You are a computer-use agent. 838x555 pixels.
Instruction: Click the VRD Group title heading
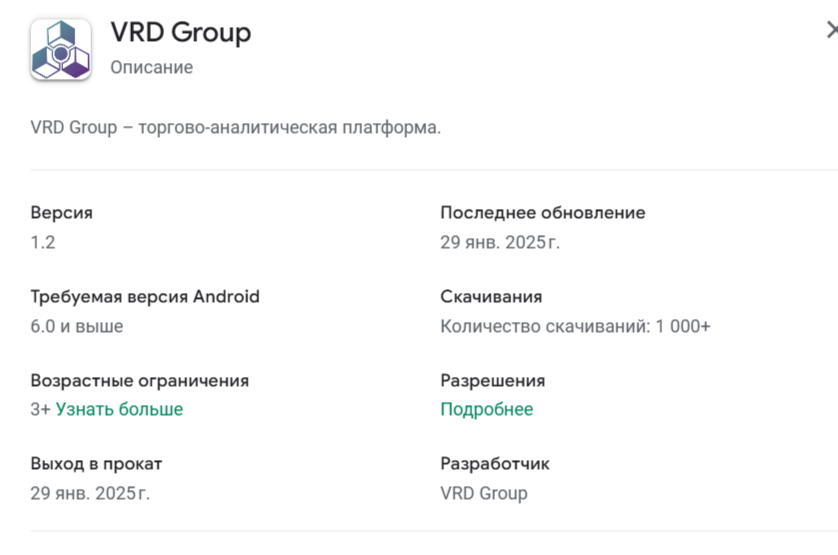[181, 33]
